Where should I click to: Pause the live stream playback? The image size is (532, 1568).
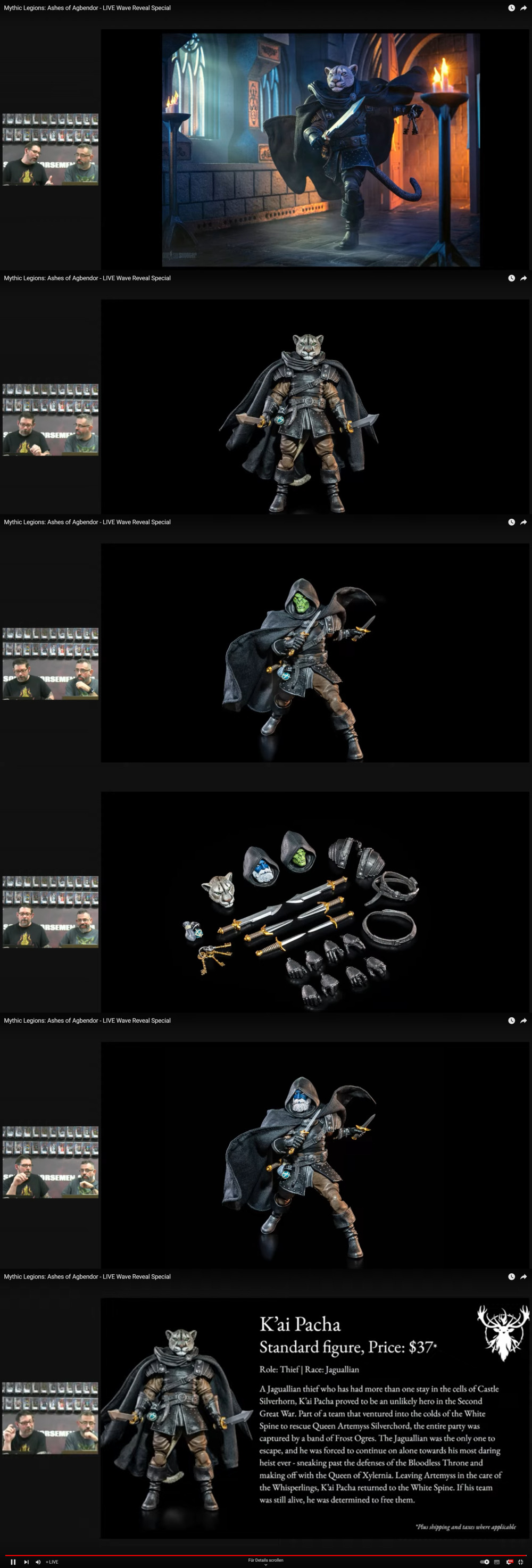(x=13, y=1562)
